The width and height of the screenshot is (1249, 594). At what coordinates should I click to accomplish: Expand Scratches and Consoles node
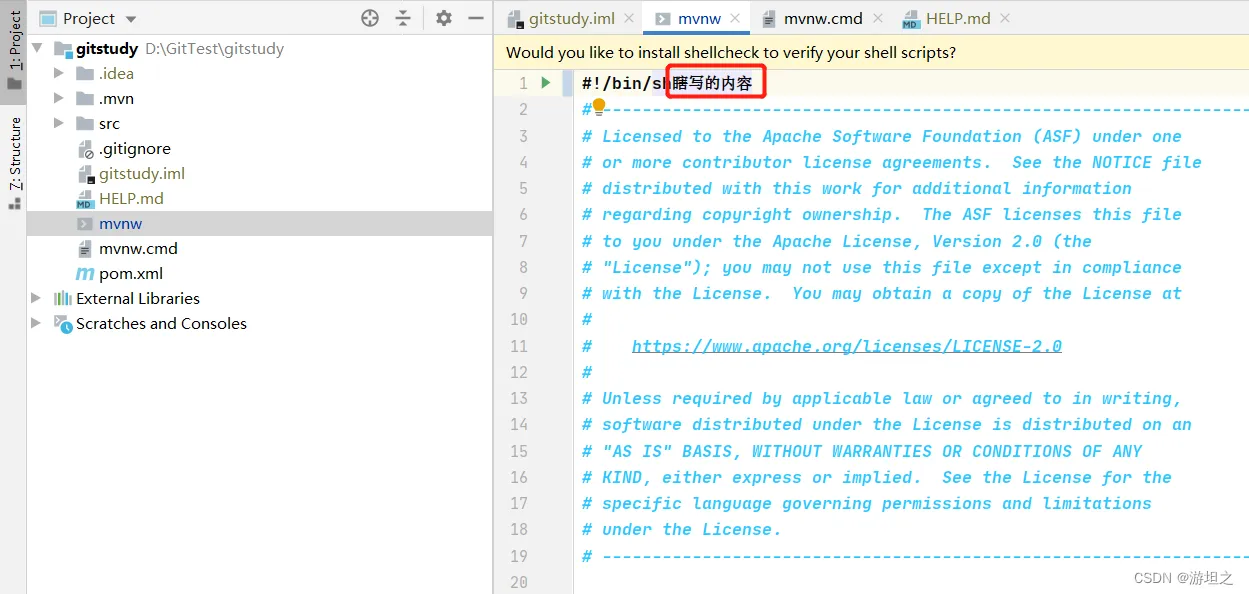37,323
